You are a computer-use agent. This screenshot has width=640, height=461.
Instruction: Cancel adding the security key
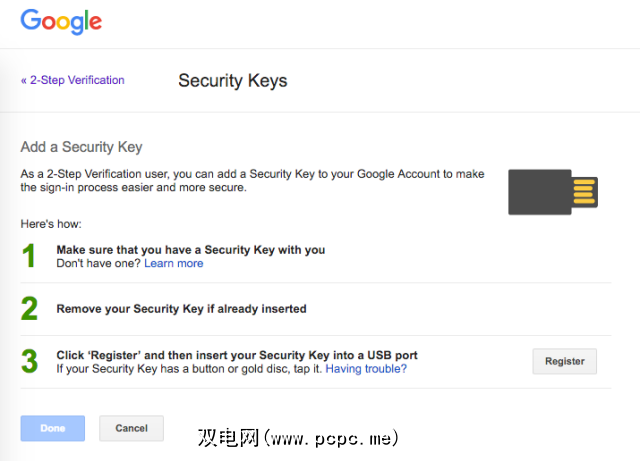pos(131,428)
